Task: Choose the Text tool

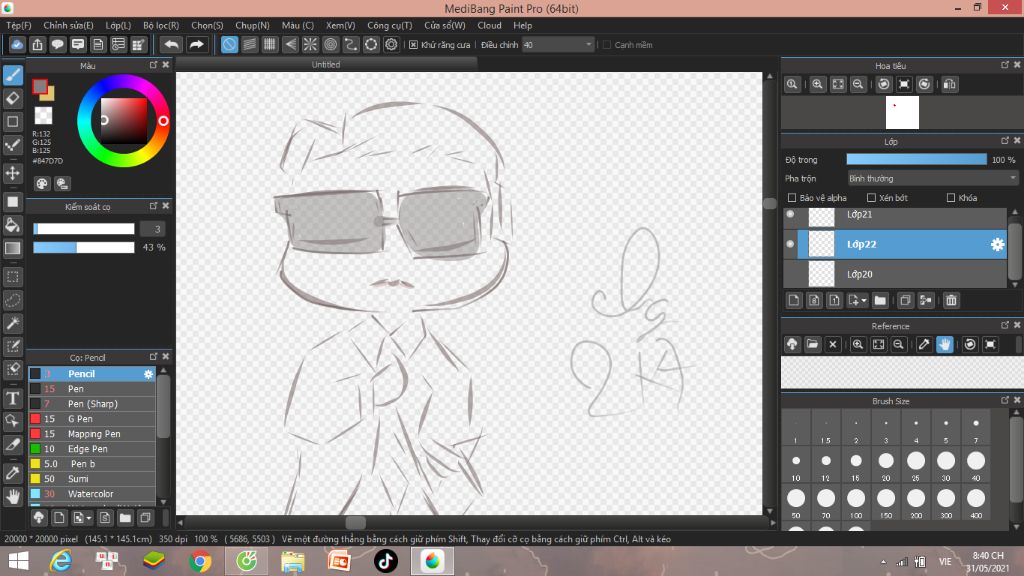Action: pyautogui.click(x=13, y=398)
